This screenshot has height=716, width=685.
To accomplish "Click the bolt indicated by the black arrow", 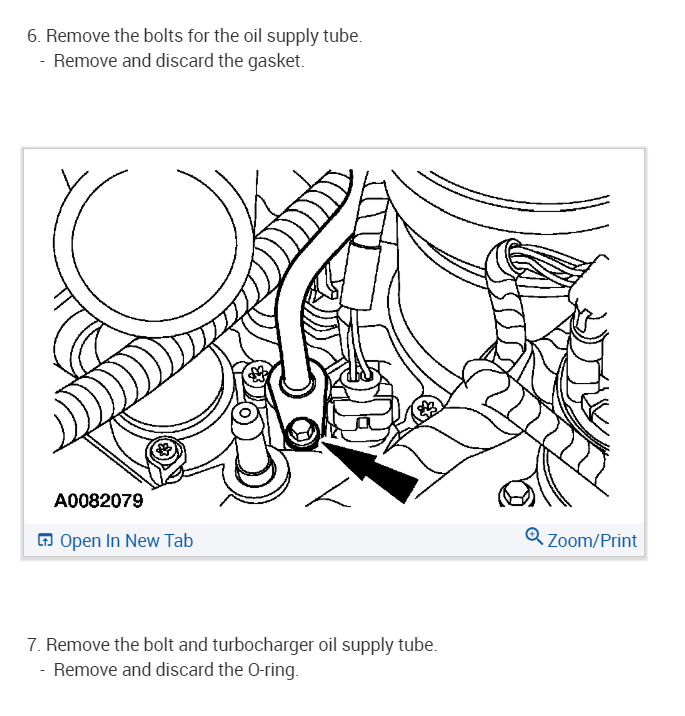I will (x=301, y=432).
